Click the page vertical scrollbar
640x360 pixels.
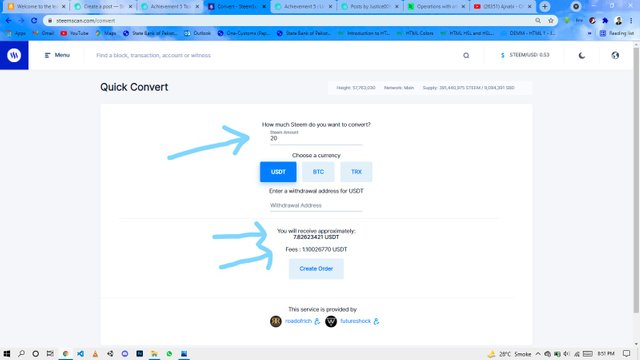pos(636,180)
